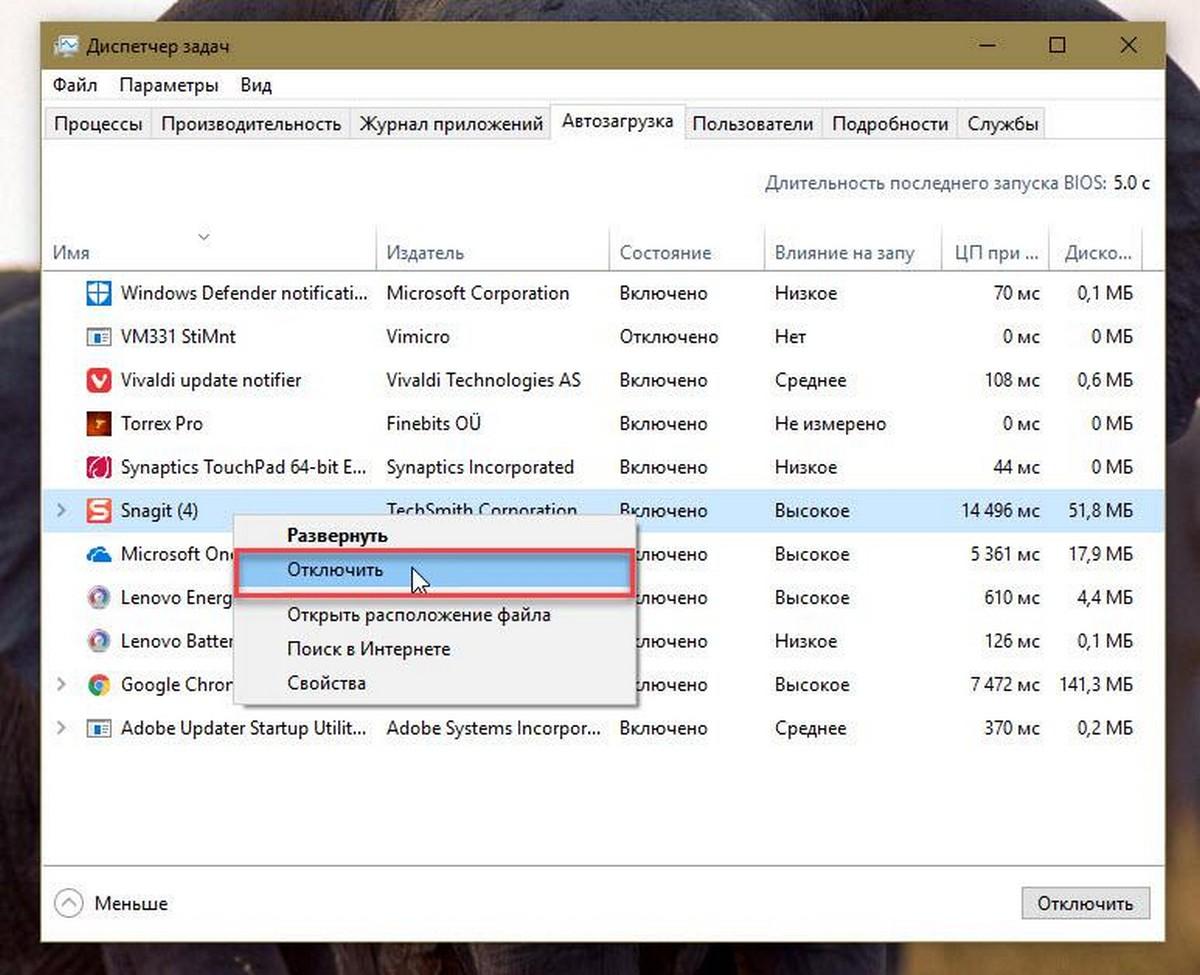Screen dimensions: 1200x975
Task: Open the Вид menu
Action: [x=256, y=85]
